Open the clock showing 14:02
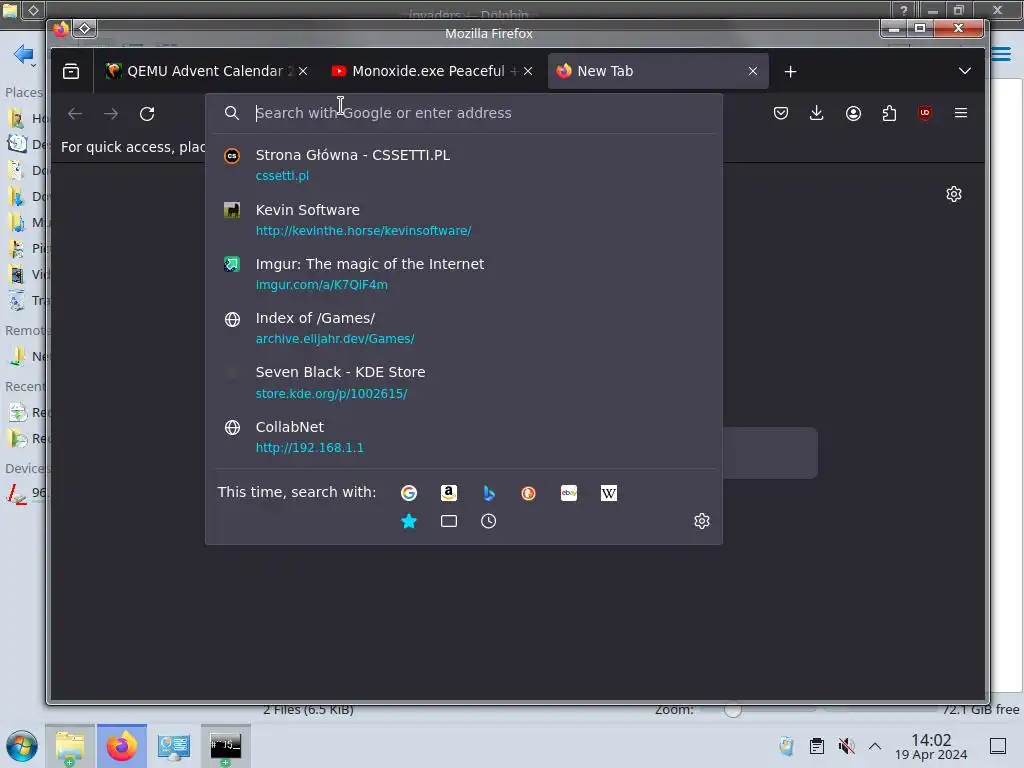The width and height of the screenshot is (1024, 768). coord(931,746)
